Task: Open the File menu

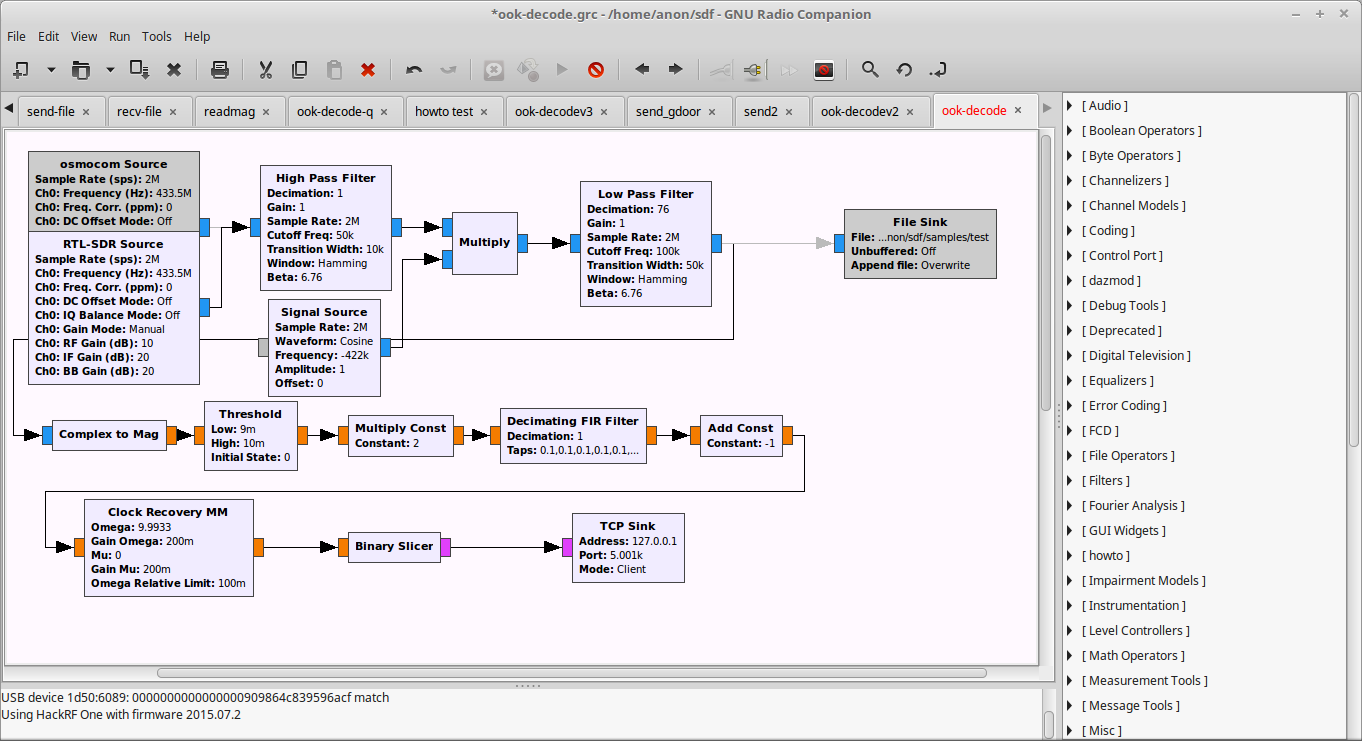Action: [x=16, y=36]
